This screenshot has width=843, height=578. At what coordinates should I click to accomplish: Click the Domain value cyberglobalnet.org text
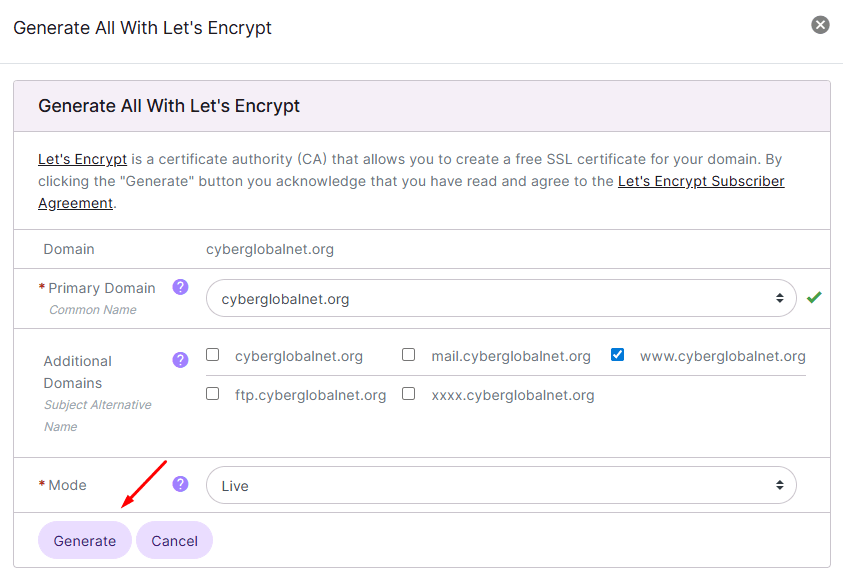click(270, 249)
